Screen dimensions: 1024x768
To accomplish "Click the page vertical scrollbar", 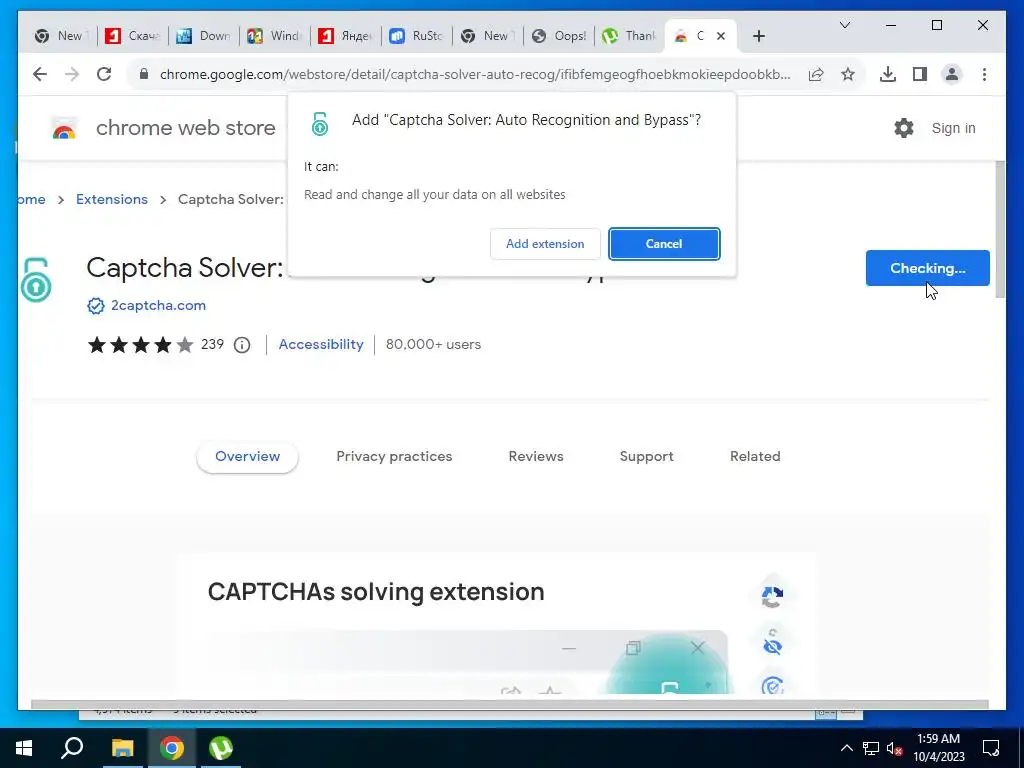I will click(x=1000, y=230).
